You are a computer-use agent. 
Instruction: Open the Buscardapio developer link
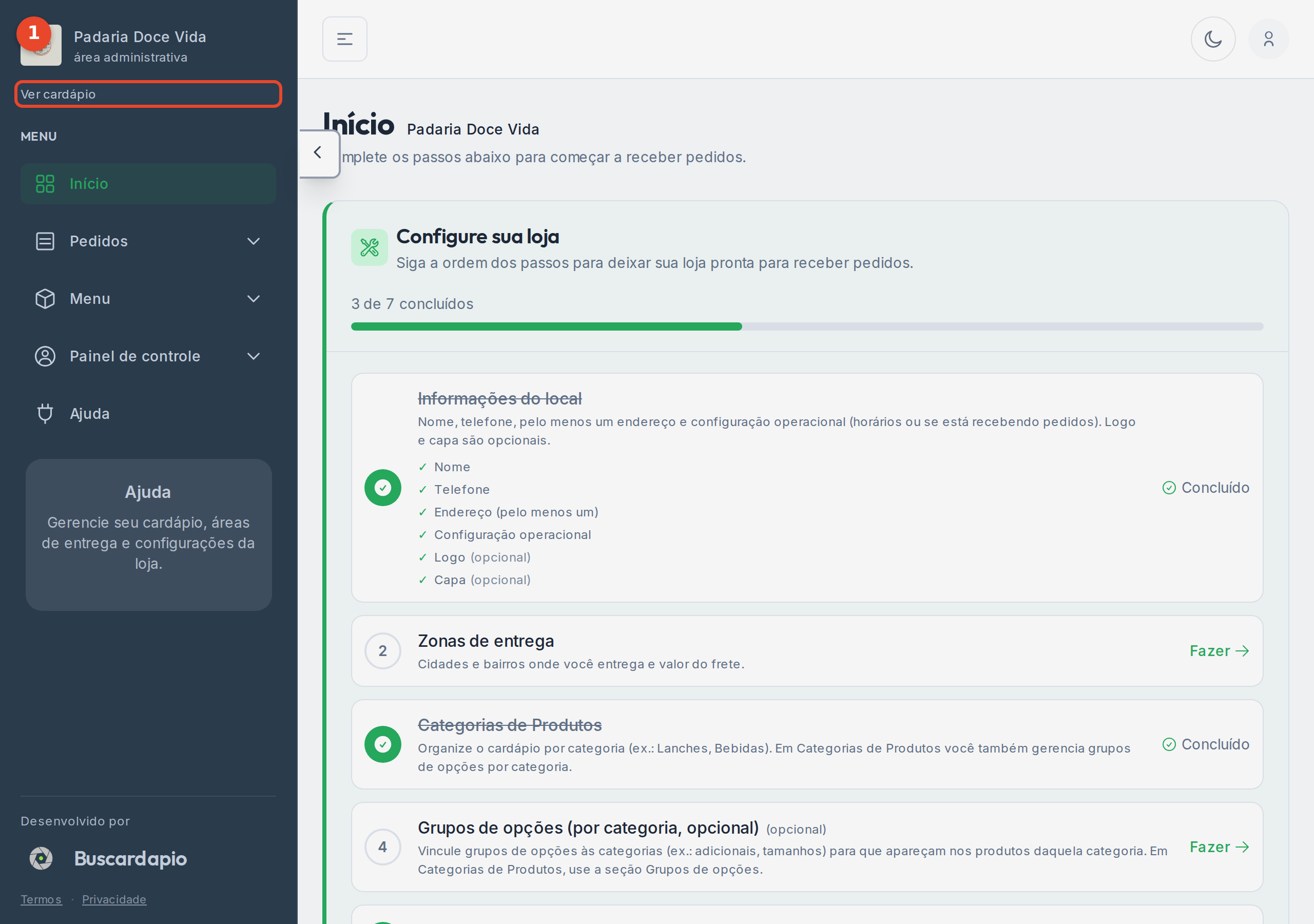(x=130, y=858)
